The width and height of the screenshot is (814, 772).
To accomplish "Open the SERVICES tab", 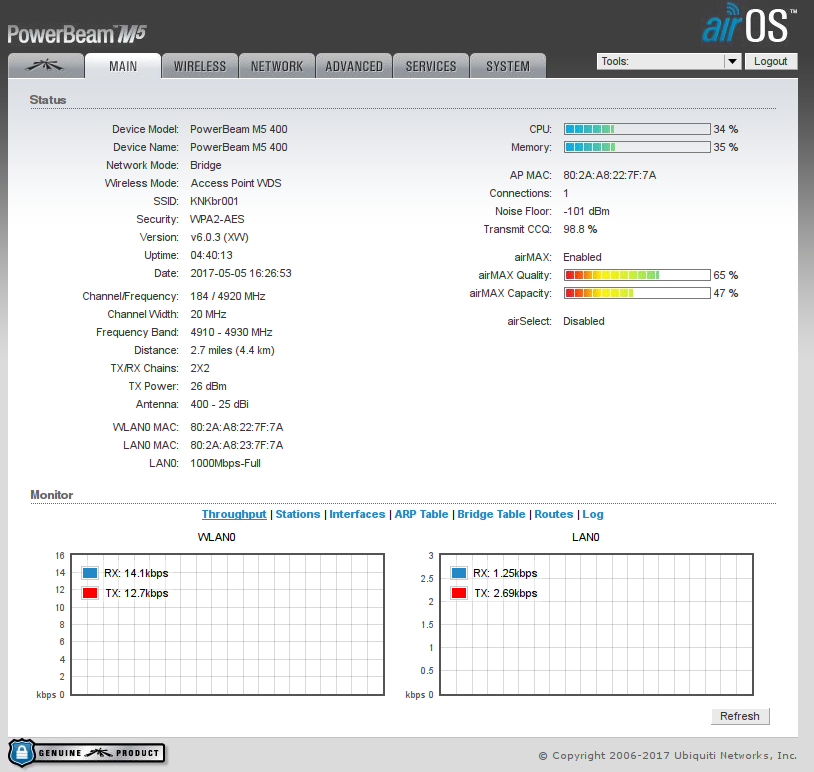I will [431, 66].
